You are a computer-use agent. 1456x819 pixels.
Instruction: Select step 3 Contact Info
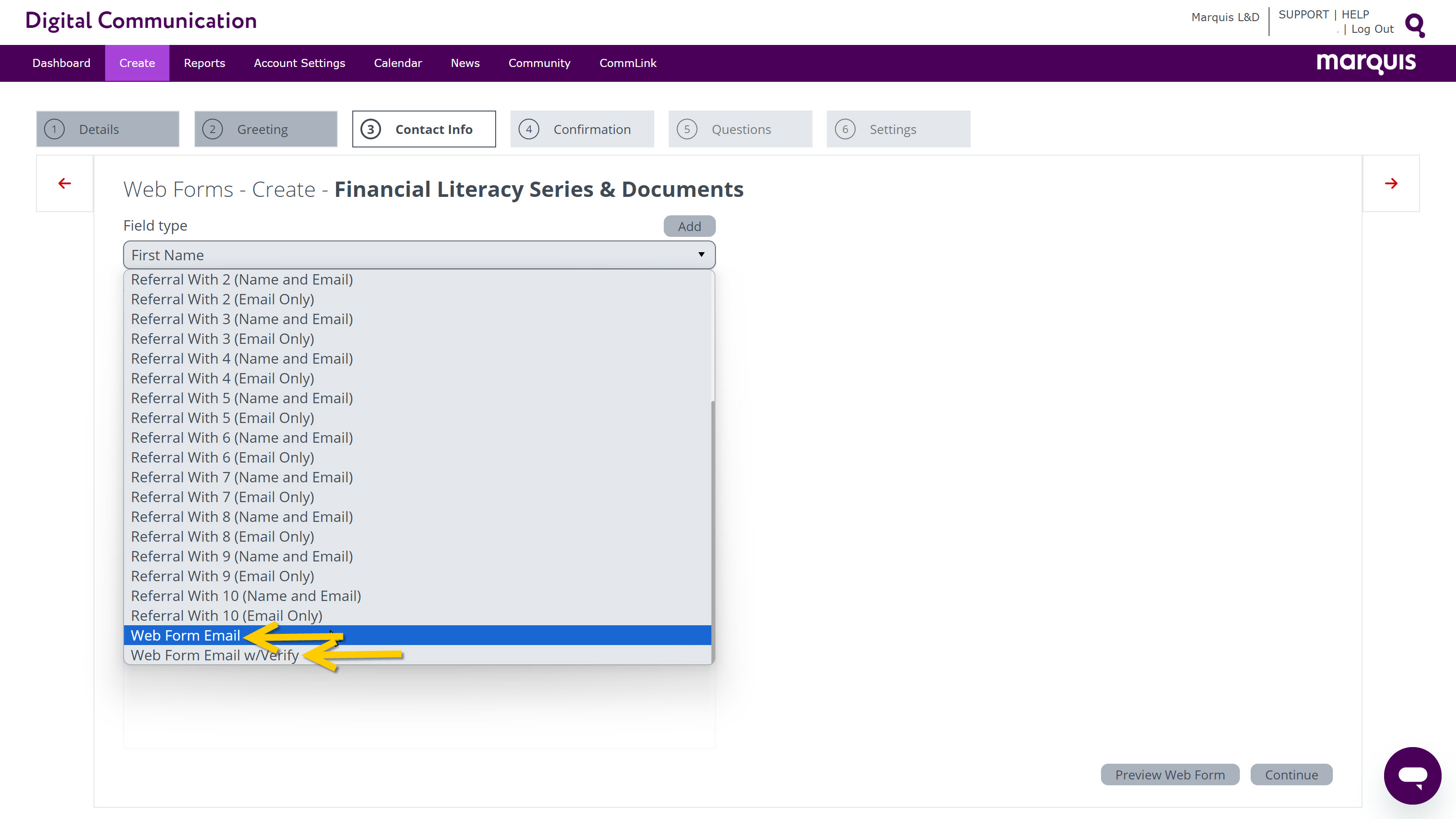pos(424,129)
